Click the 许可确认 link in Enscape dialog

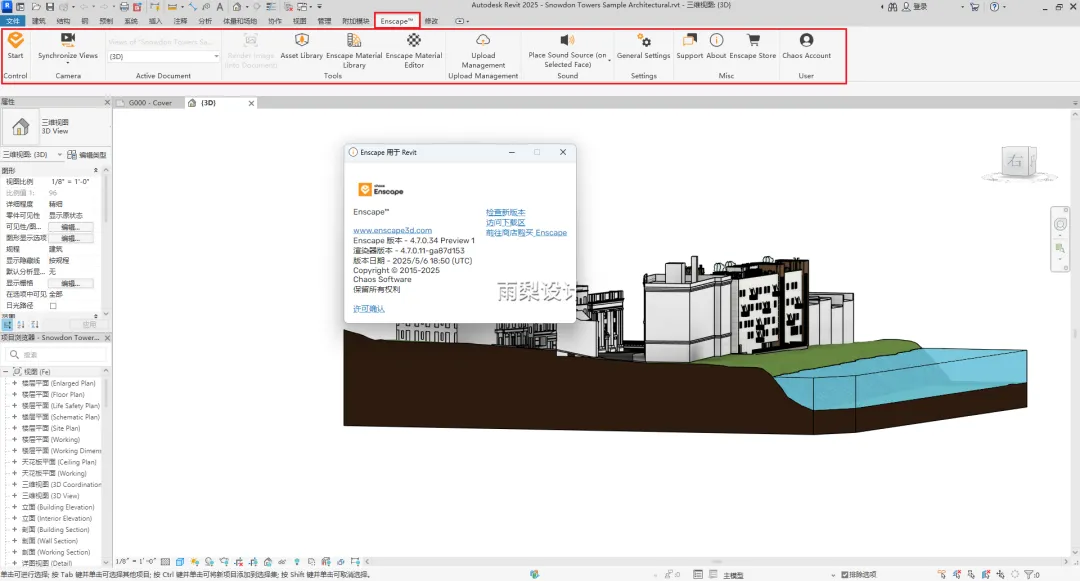(x=369, y=309)
